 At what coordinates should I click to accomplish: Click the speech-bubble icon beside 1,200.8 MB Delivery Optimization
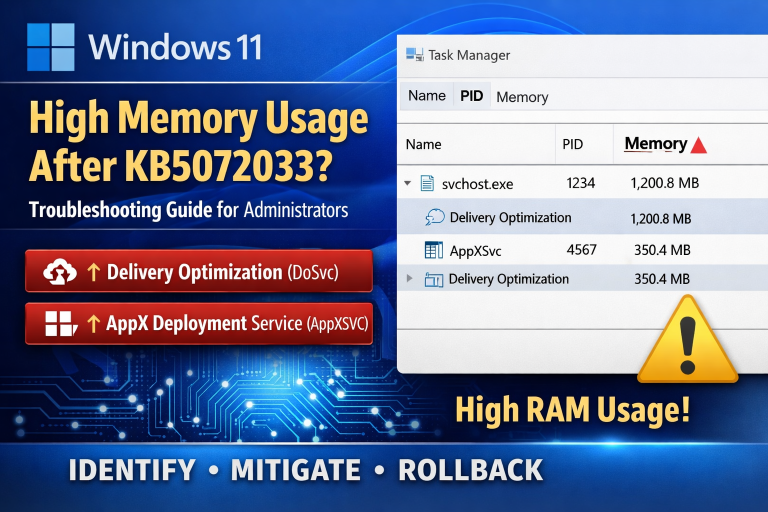click(x=435, y=217)
